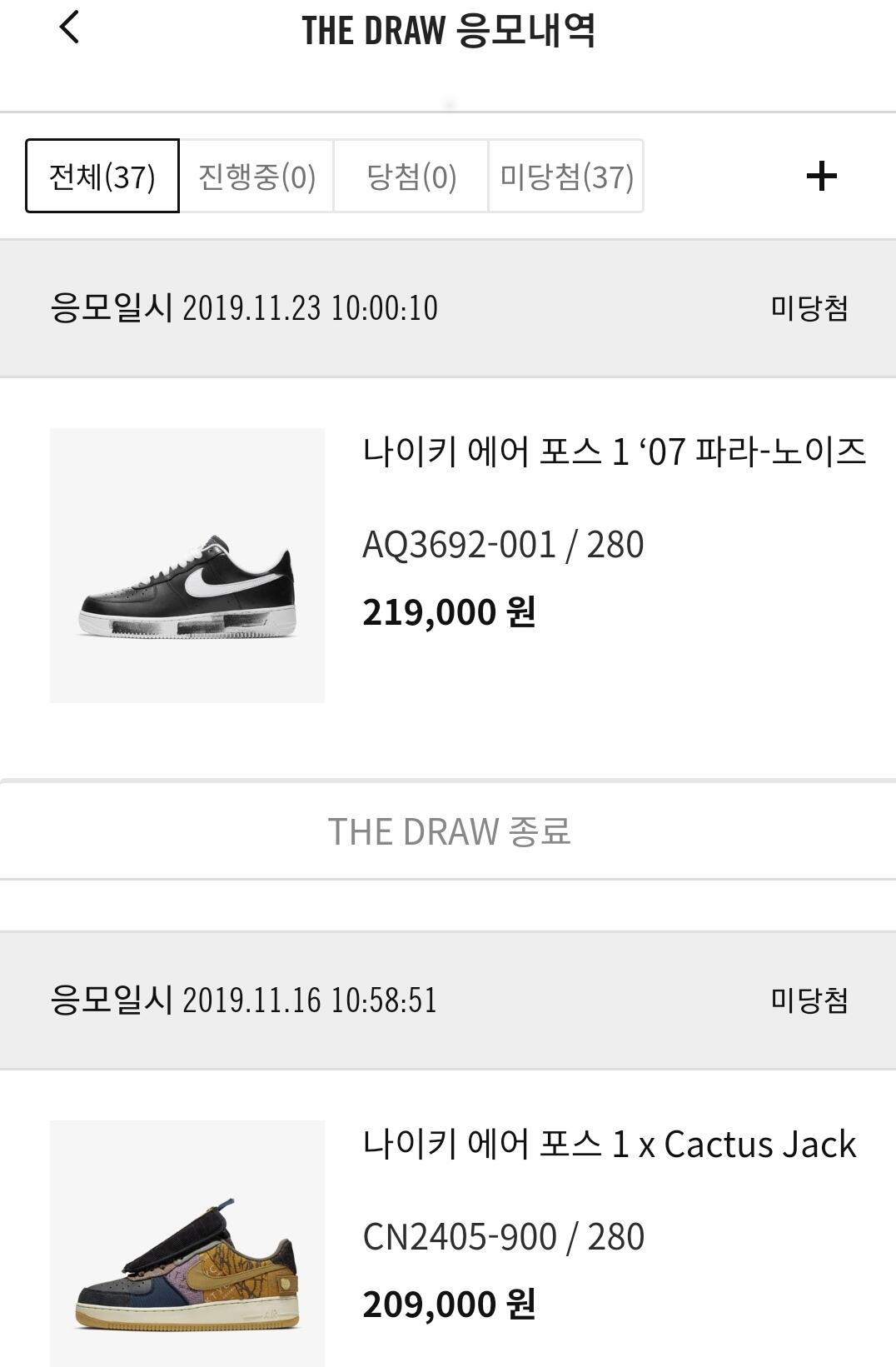Tap 미당첨 status on 2019.11.16 entry
896x1367 pixels.
click(809, 1000)
